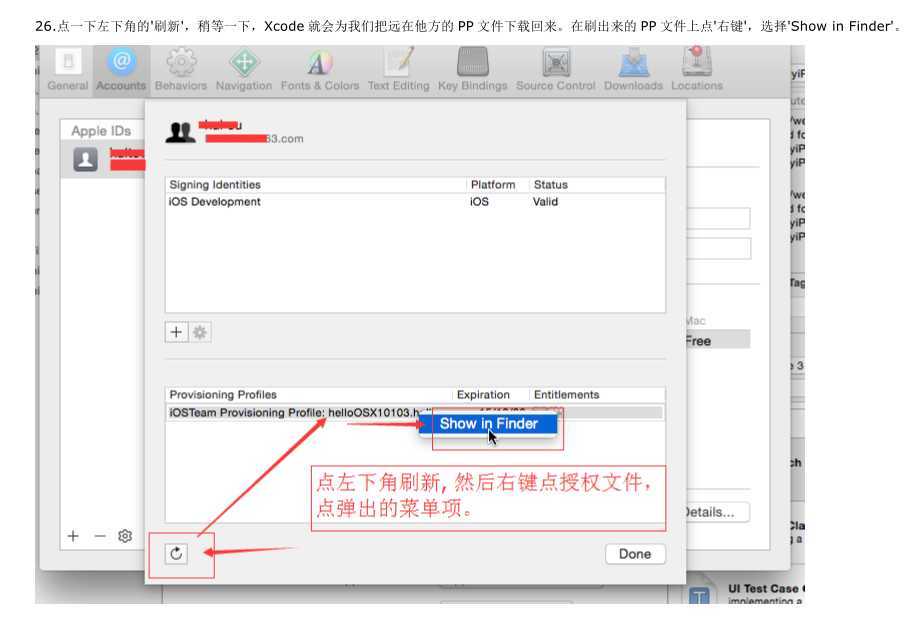
Task: Click the Status column header
Action: [x=551, y=185]
